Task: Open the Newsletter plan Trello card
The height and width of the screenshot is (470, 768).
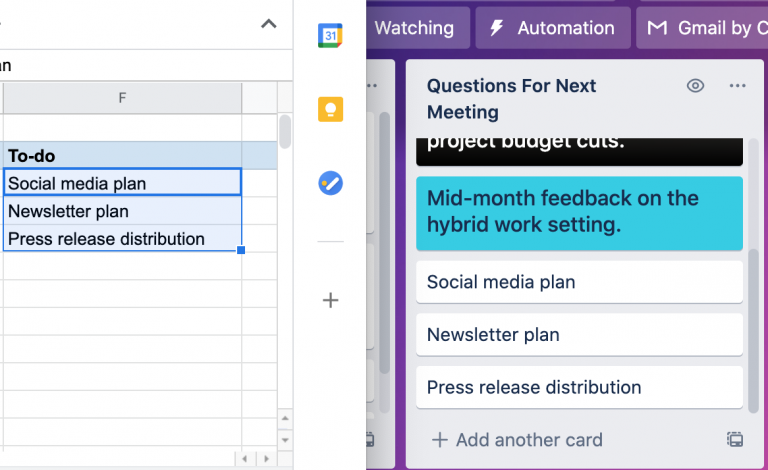Action: coord(579,335)
